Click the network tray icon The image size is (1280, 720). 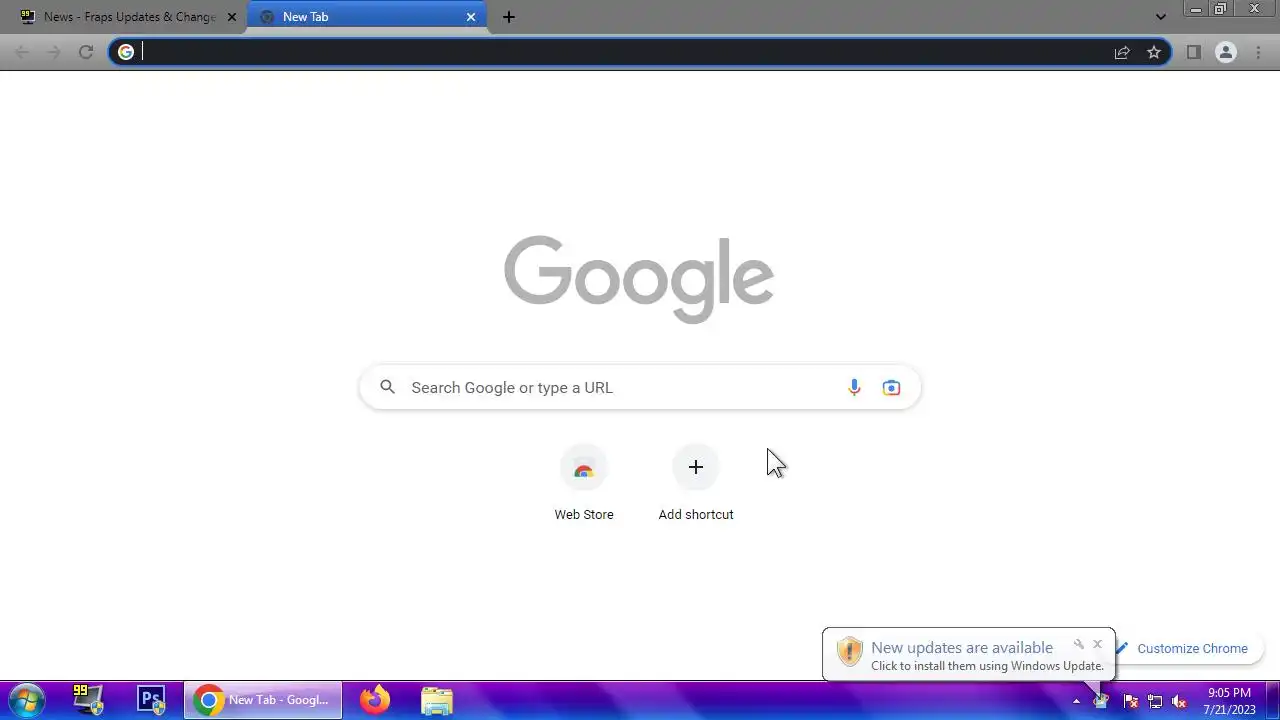[x=1155, y=701]
